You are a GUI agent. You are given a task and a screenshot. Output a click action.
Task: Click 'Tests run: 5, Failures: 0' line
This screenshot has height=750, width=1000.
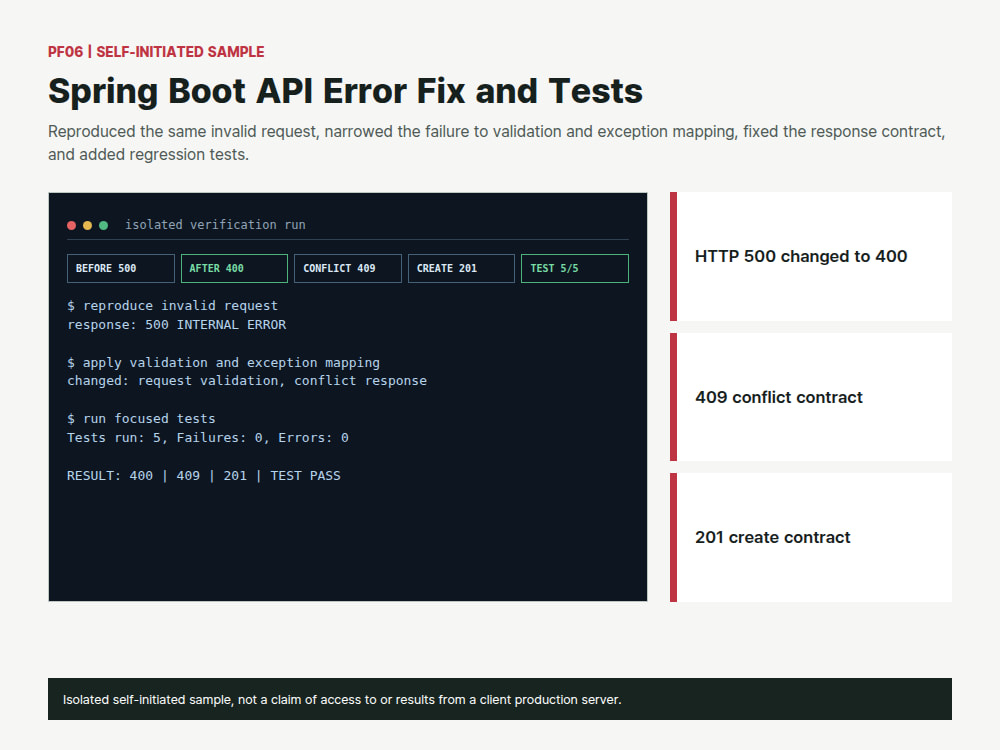click(x=208, y=438)
